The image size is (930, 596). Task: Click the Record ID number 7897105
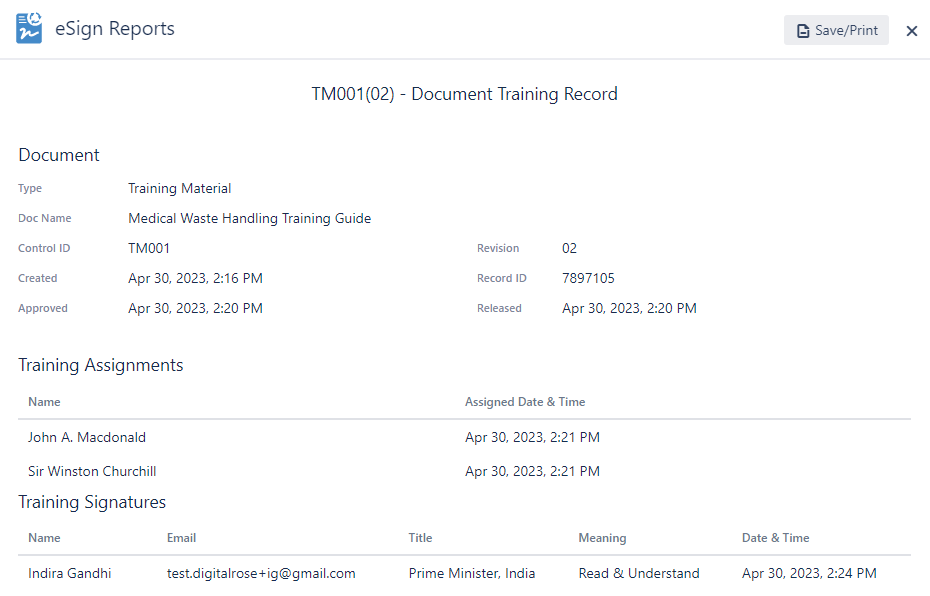click(588, 278)
